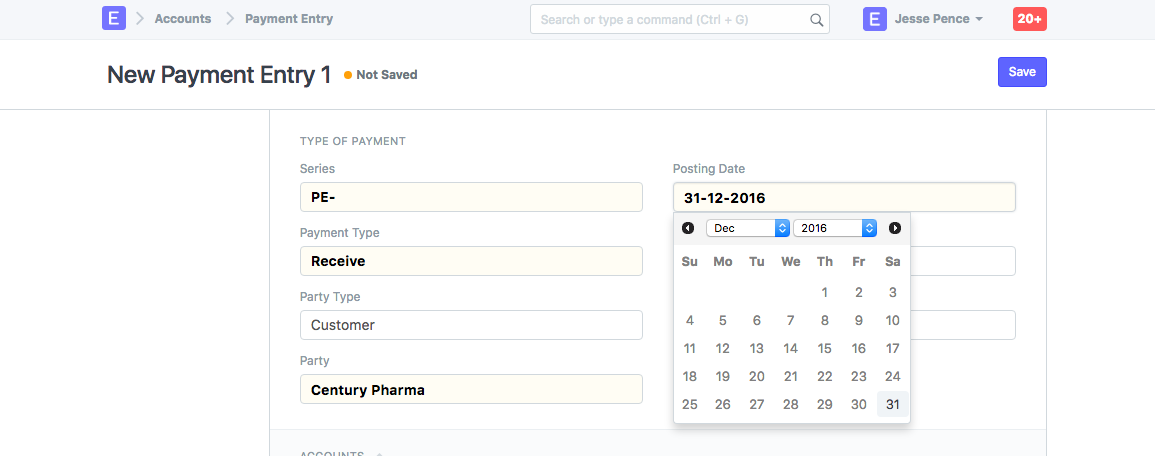
Task: Click the Posting Date input field
Action: coord(844,197)
